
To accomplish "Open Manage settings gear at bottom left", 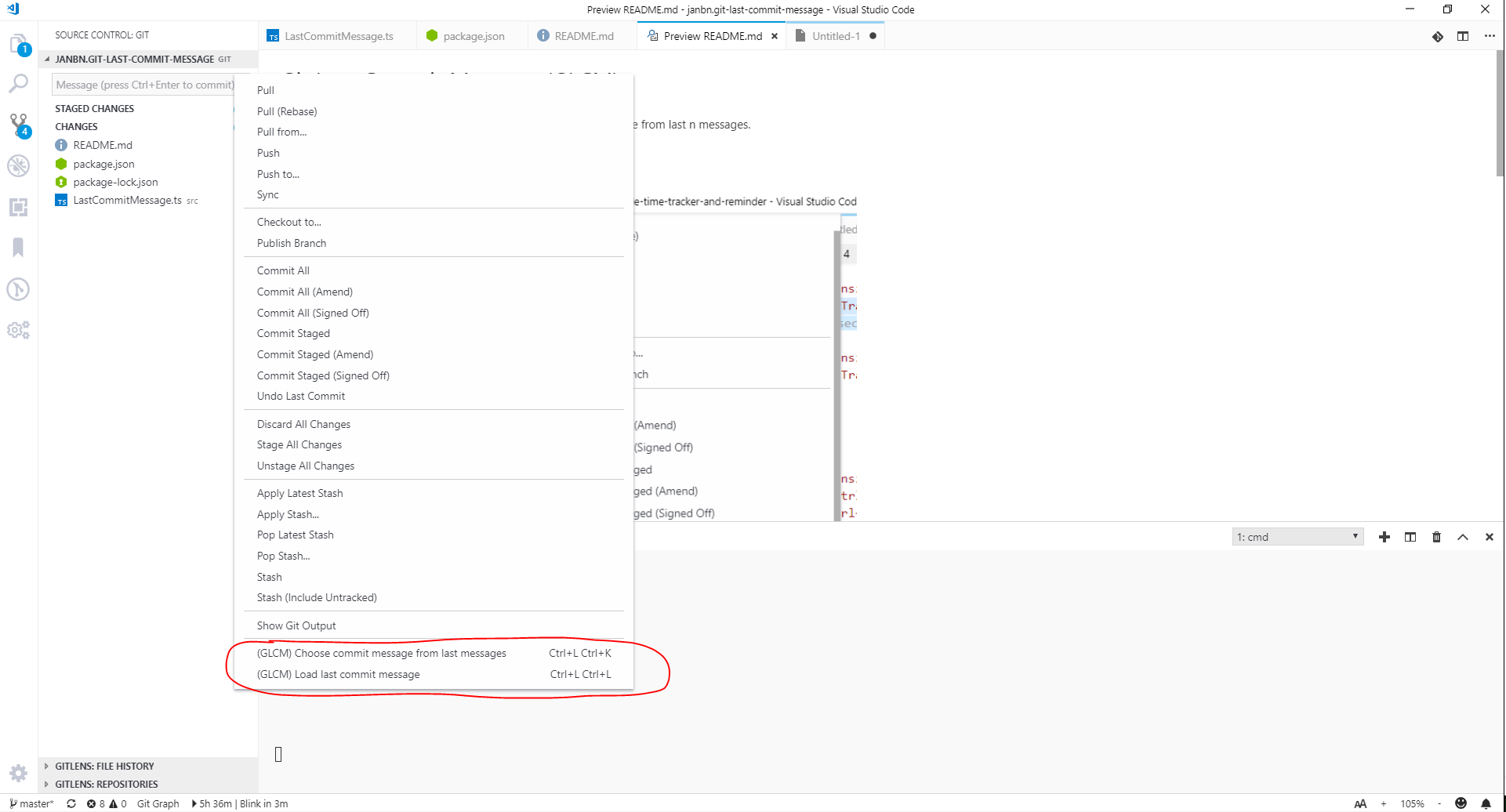I will [x=19, y=773].
